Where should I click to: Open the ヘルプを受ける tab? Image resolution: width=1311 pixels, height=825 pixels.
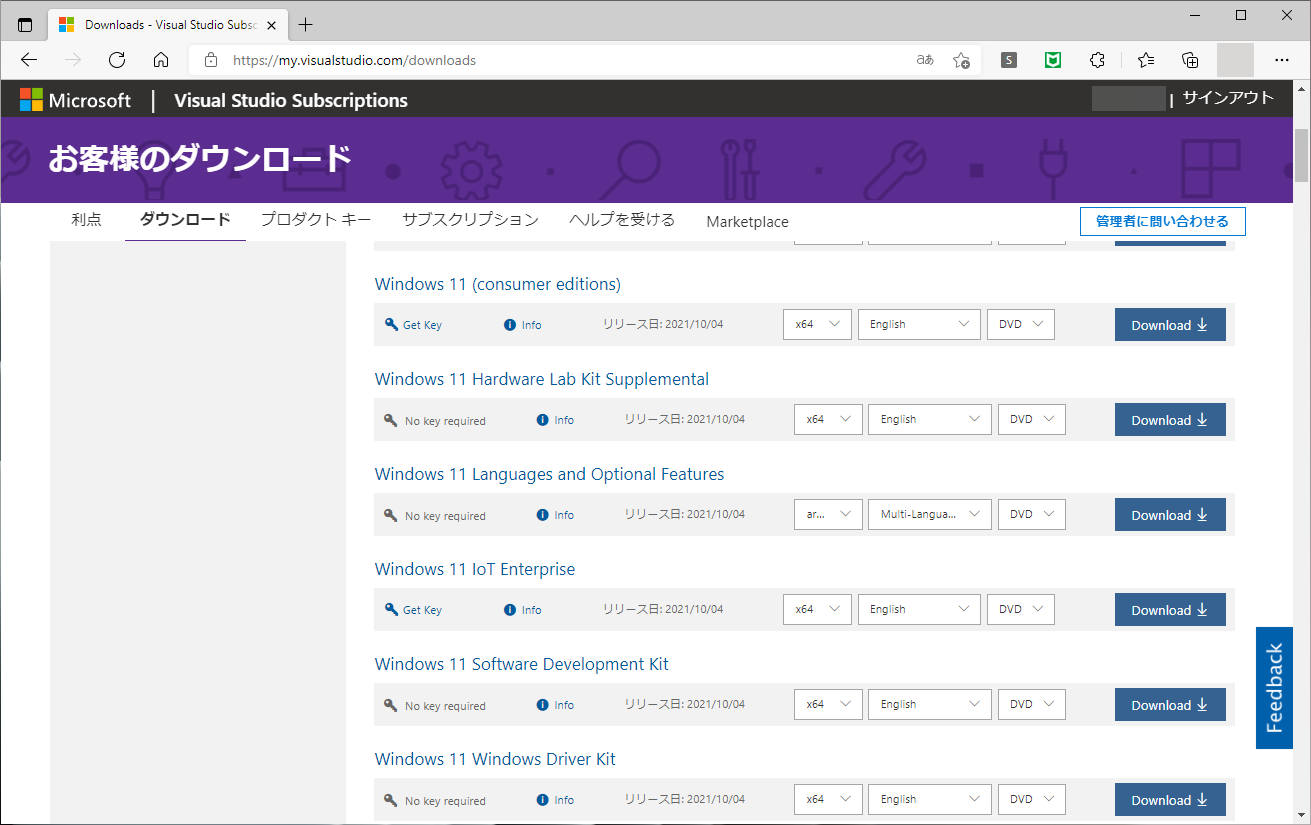[x=622, y=220]
